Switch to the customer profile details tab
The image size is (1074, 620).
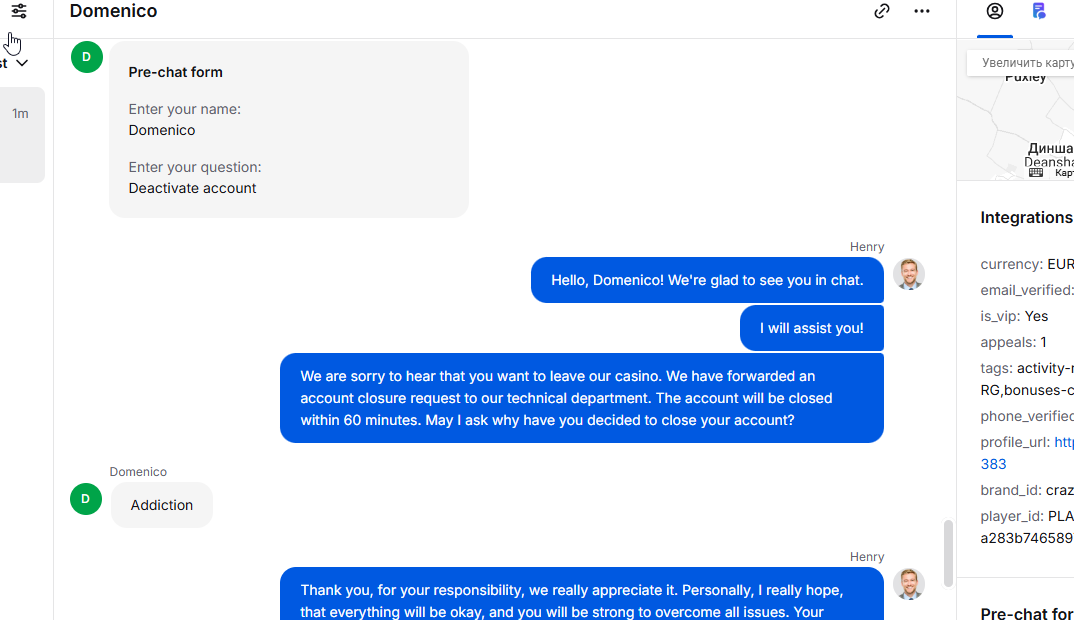[994, 12]
